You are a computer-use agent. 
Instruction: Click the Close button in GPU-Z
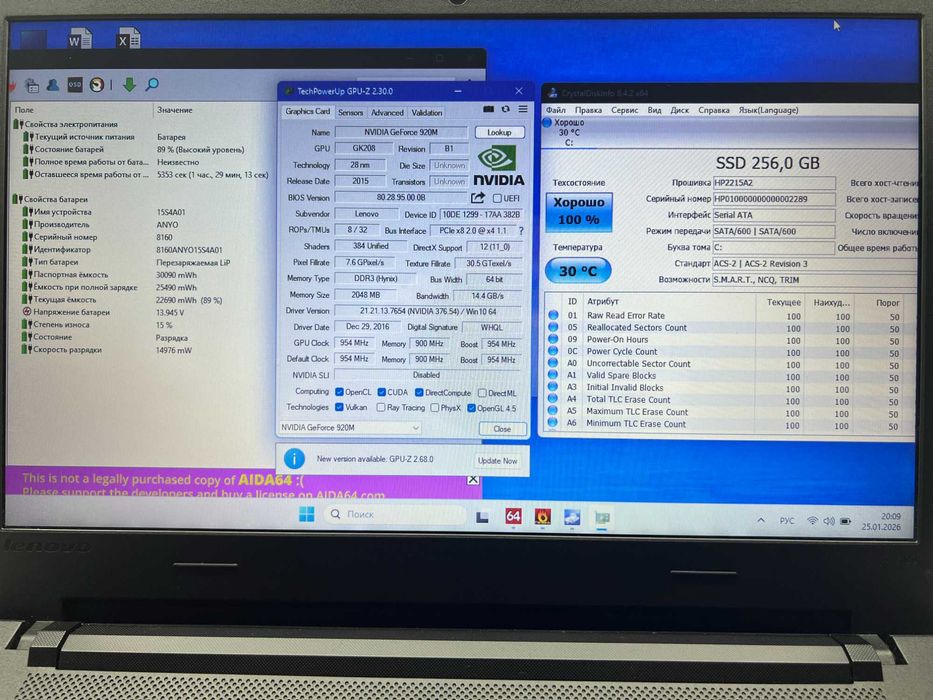click(502, 429)
